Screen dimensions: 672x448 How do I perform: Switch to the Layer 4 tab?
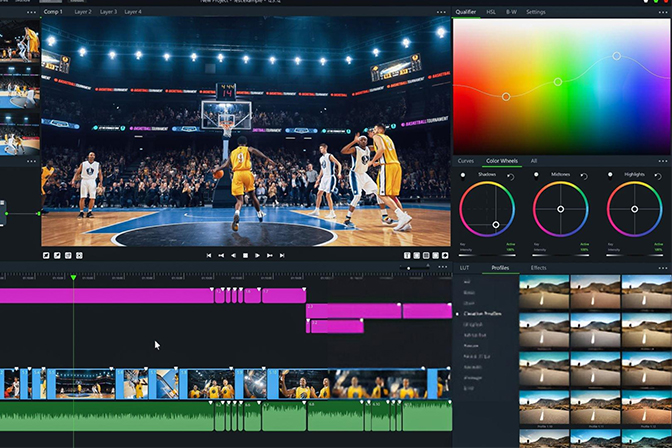pyautogui.click(x=133, y=12)
